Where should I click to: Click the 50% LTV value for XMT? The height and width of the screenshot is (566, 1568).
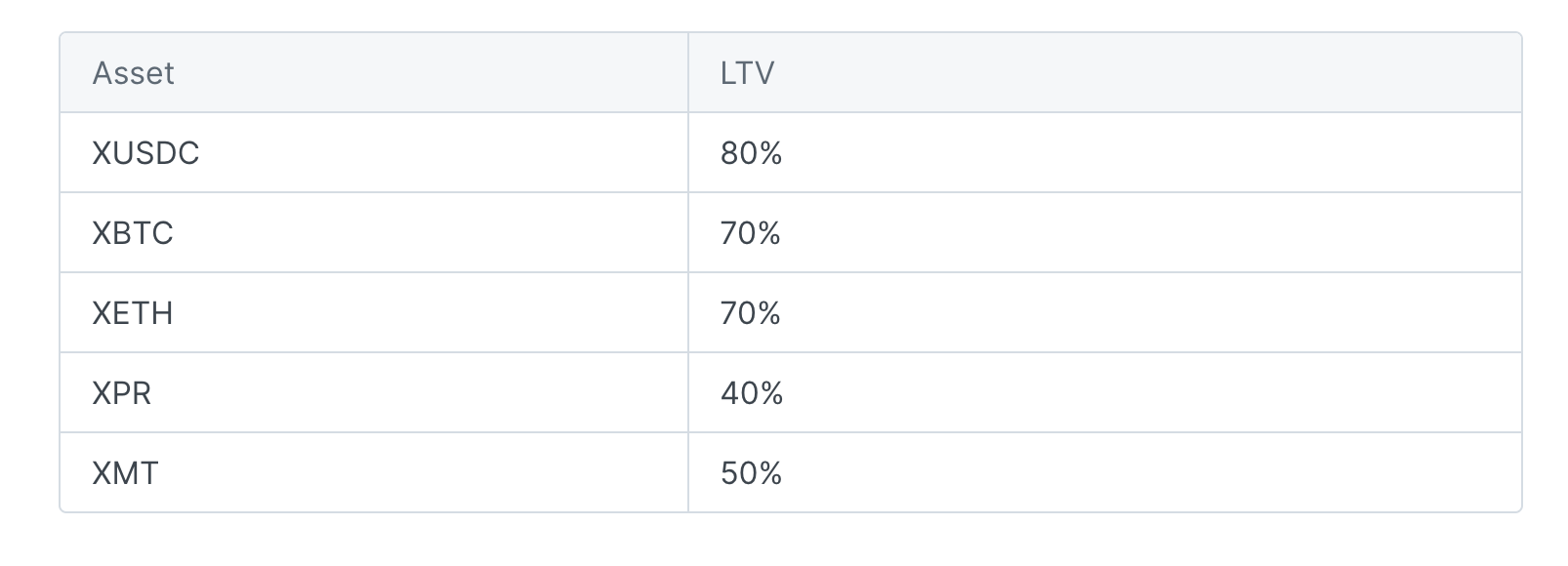(751, 473)
